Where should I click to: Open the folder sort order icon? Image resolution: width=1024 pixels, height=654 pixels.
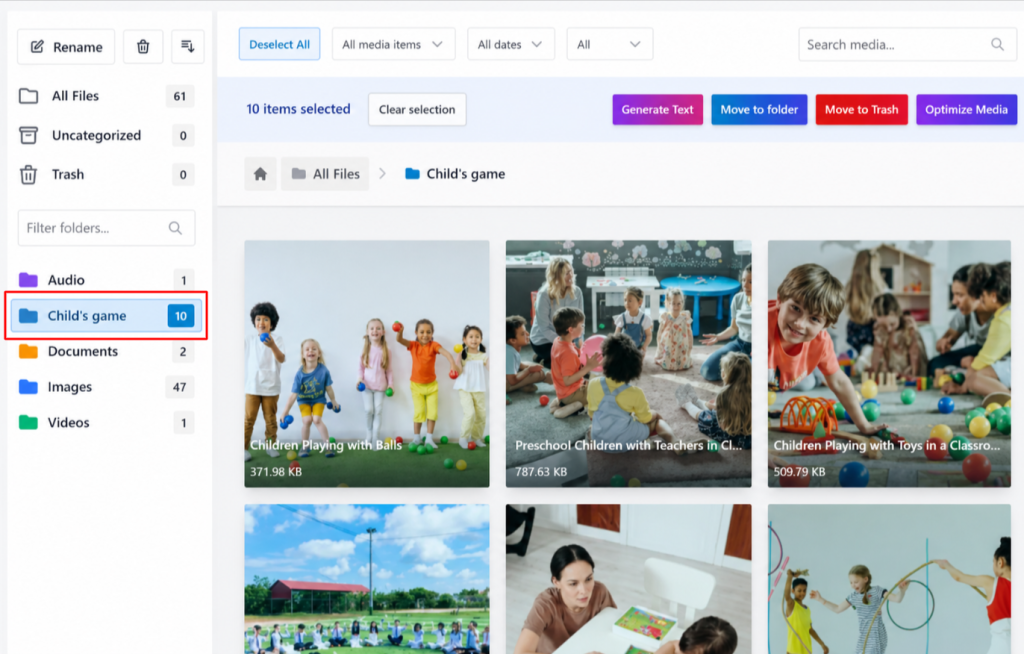pyautogui.click(x=187, y=46)
